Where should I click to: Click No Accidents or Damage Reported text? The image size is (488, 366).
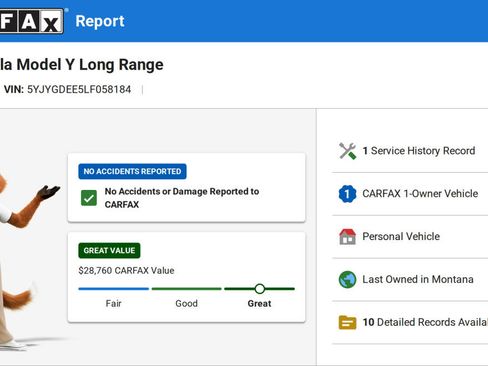pyautogui.click(x=182, y=198)
